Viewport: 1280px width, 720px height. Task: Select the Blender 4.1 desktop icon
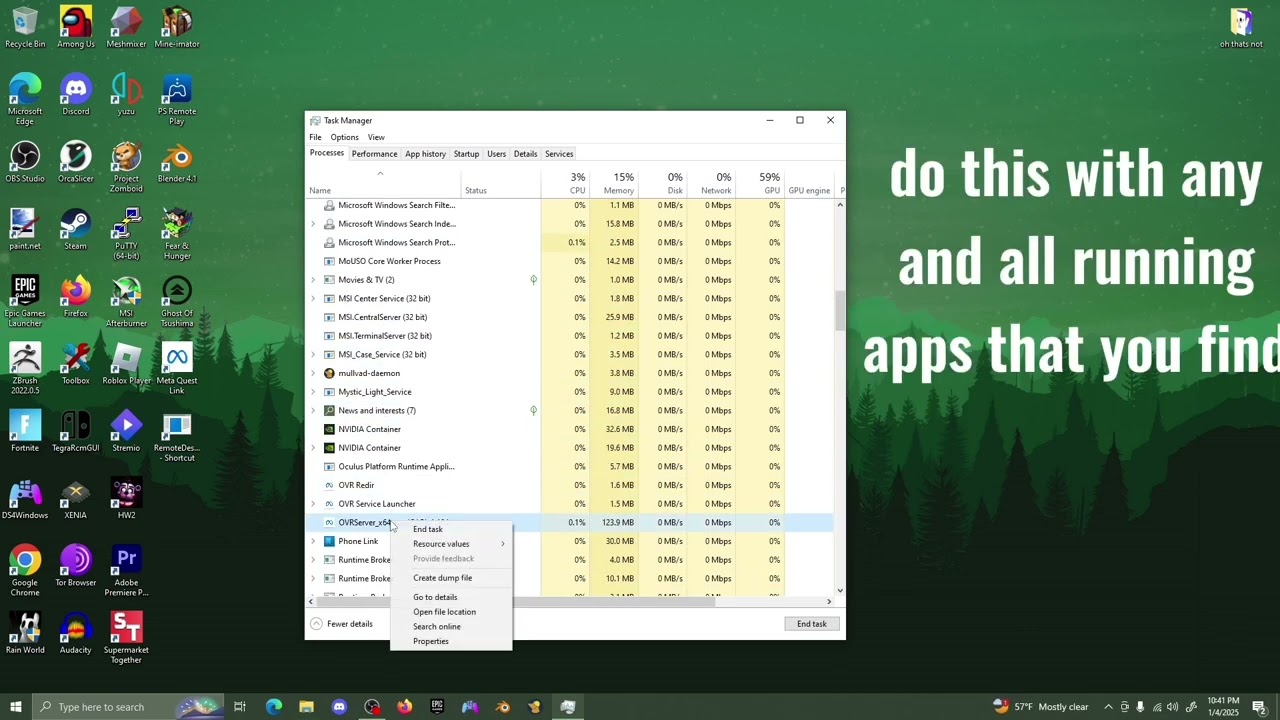tap(177, 162)
